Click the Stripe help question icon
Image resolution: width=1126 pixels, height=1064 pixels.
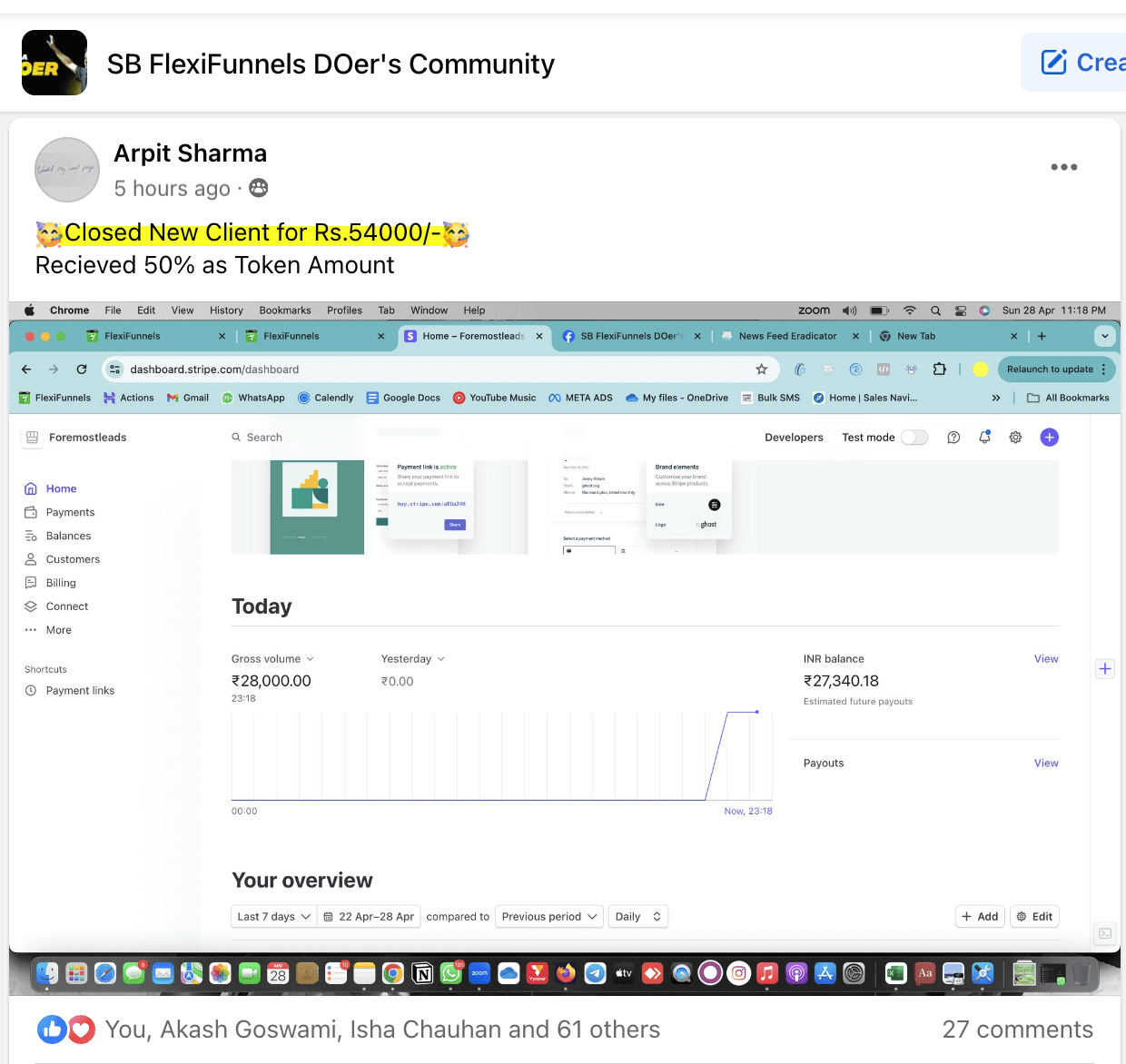953,438
